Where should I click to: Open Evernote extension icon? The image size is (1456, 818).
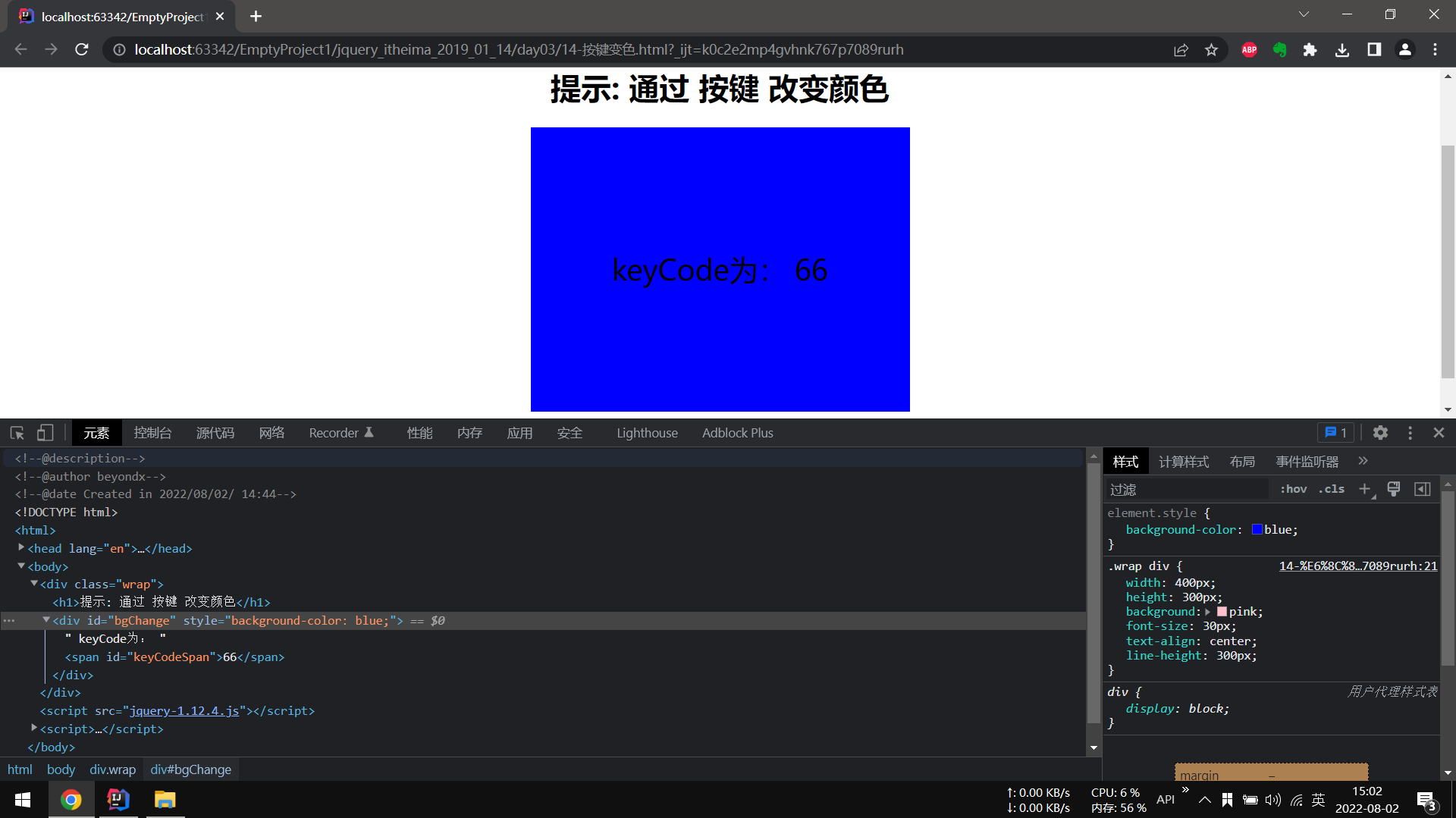coord(1280,49)
